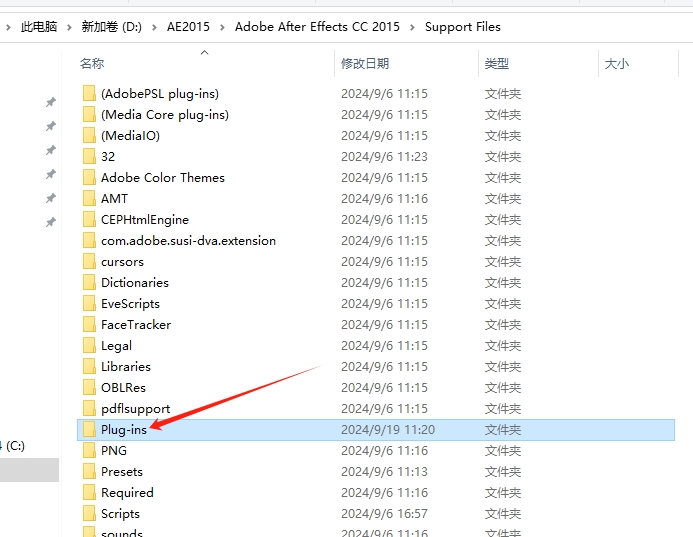Select the Required folder icon

point(89,492)
